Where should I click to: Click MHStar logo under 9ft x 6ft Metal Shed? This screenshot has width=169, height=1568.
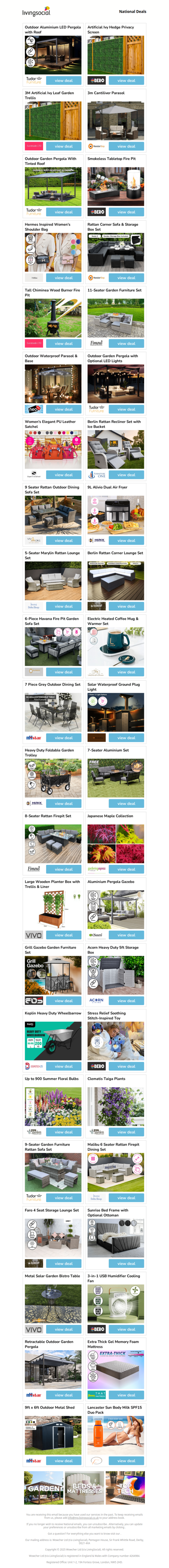33,1461
